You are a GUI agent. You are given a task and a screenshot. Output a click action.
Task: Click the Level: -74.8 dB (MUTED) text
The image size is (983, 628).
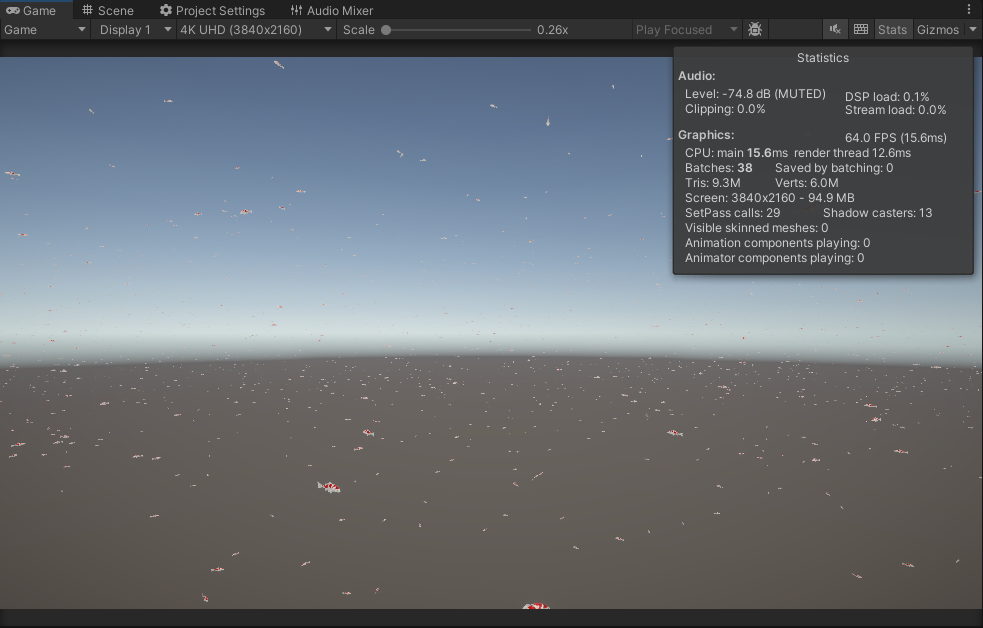click(x=755, y=94)
